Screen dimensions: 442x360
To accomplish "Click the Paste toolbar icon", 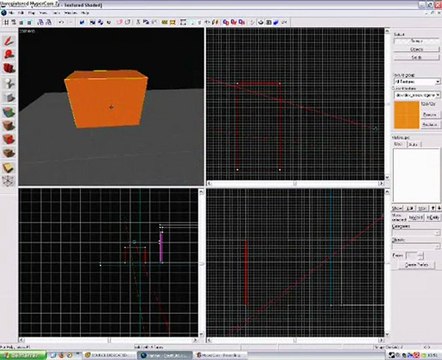I will point(153,22).
